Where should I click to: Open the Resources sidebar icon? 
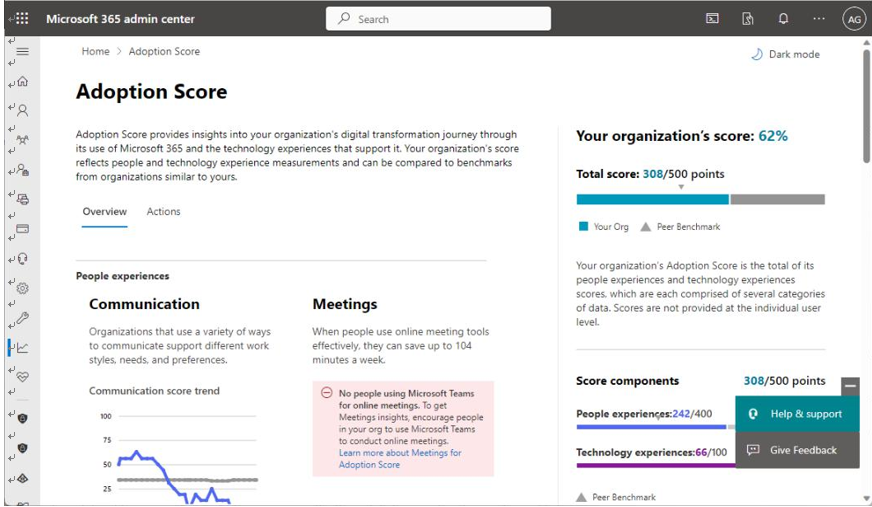(x=22, y=199)
